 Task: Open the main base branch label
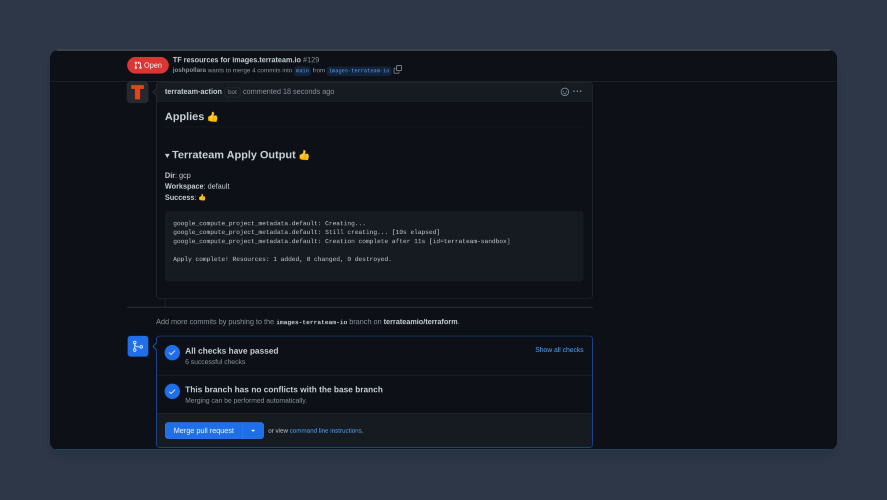pos(302,71)
